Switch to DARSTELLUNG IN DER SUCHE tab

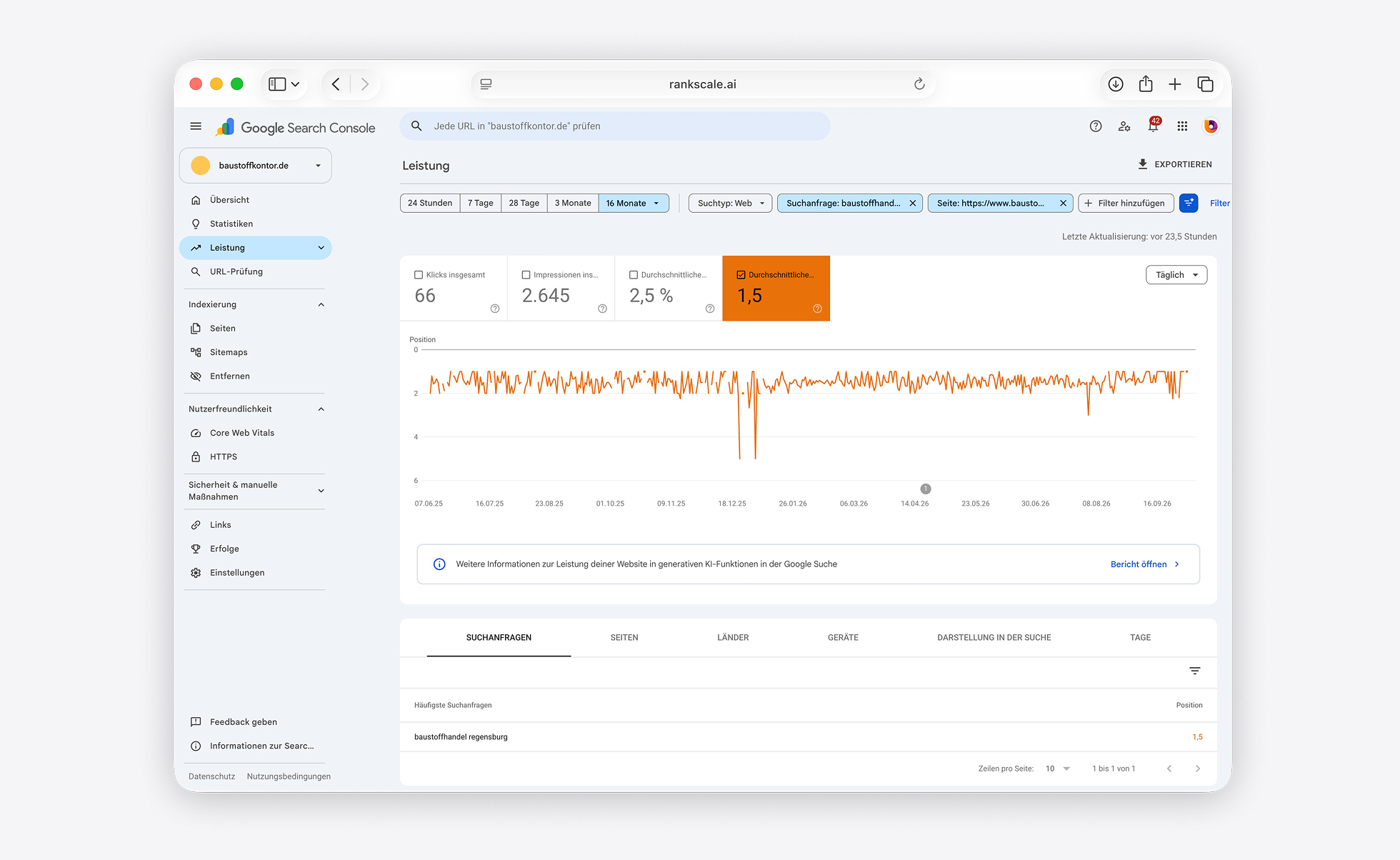994,638
